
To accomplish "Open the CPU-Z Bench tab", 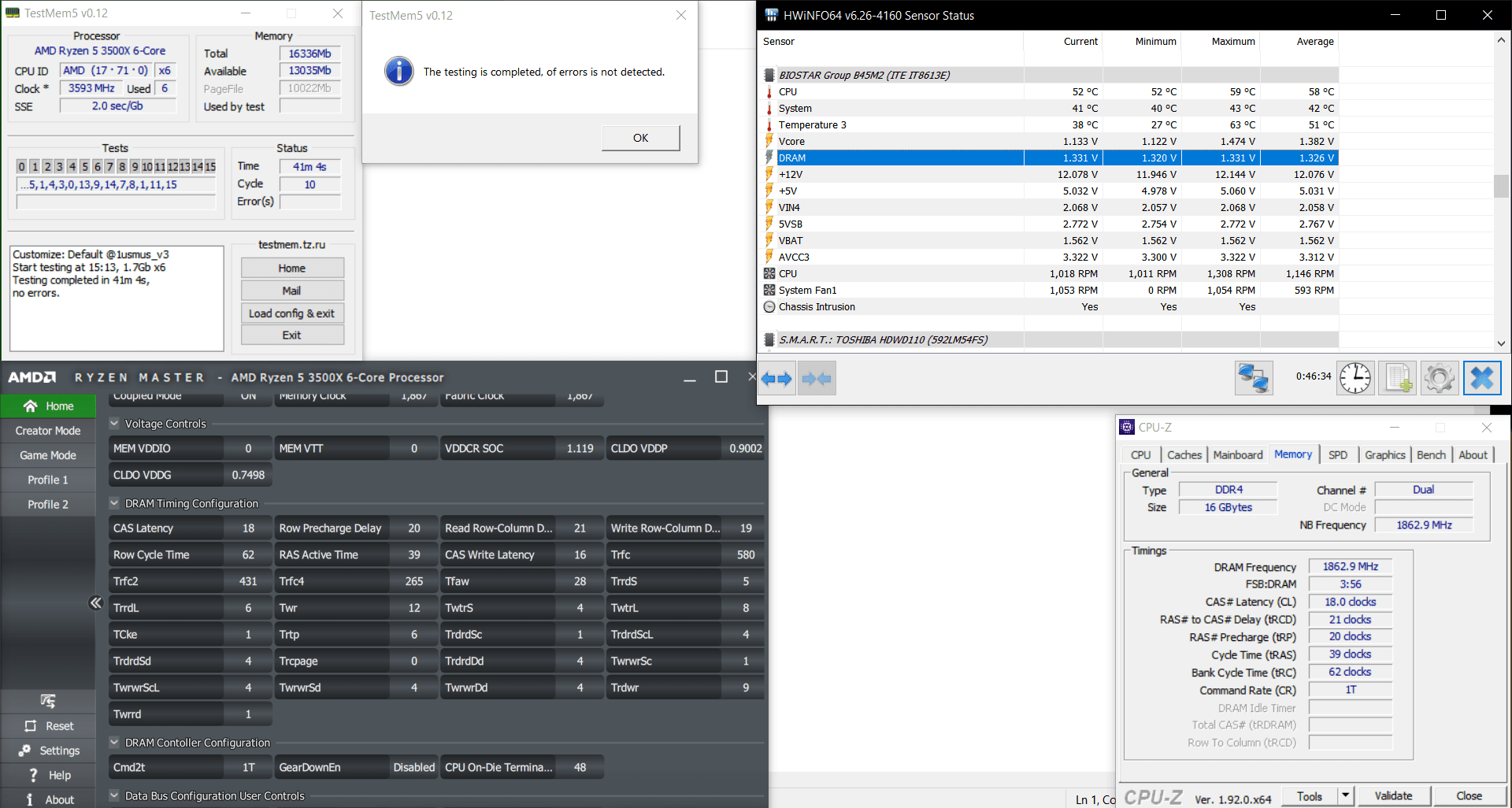I will pyautogui.click(x=1431, y=454).
